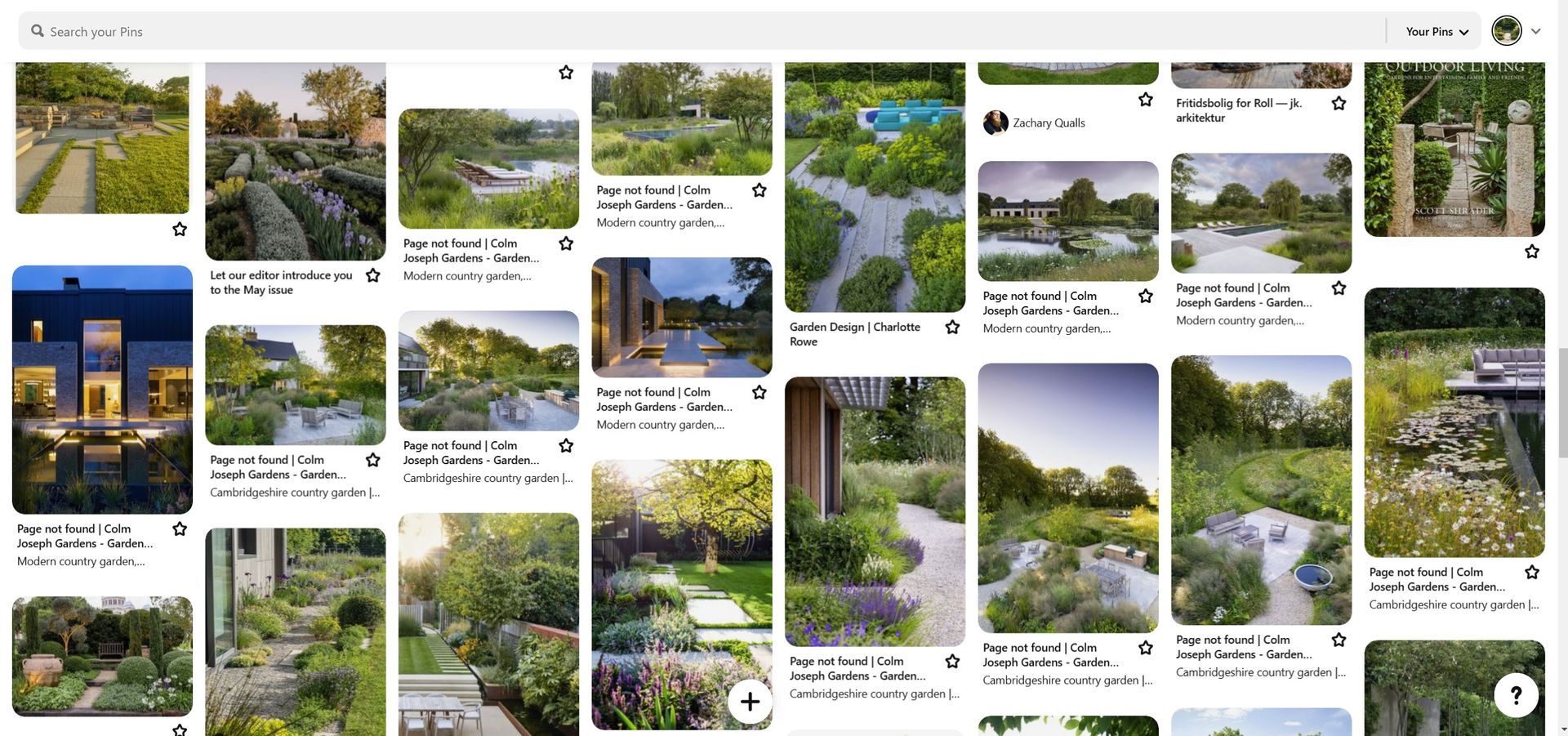Click the scrollbar down arrow
This screenshot has width=1568, height=736.
[1561, 729]
